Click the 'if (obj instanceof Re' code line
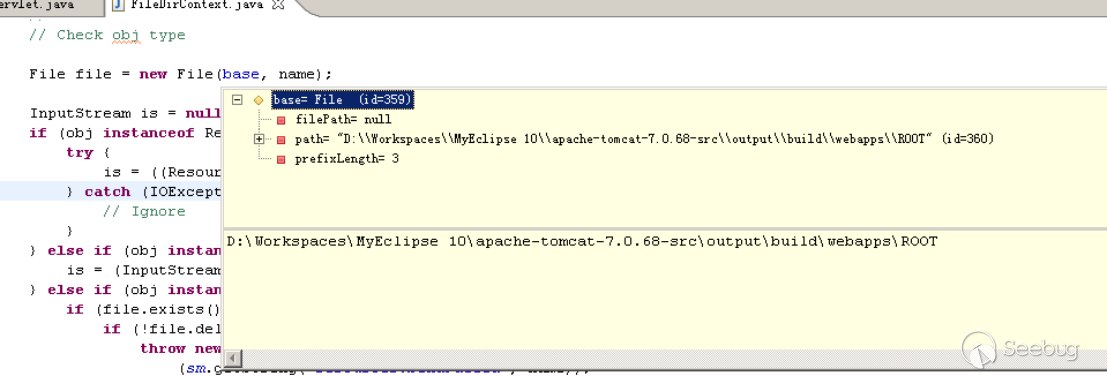Screen dimensions: 1107x377 (126, 133)
